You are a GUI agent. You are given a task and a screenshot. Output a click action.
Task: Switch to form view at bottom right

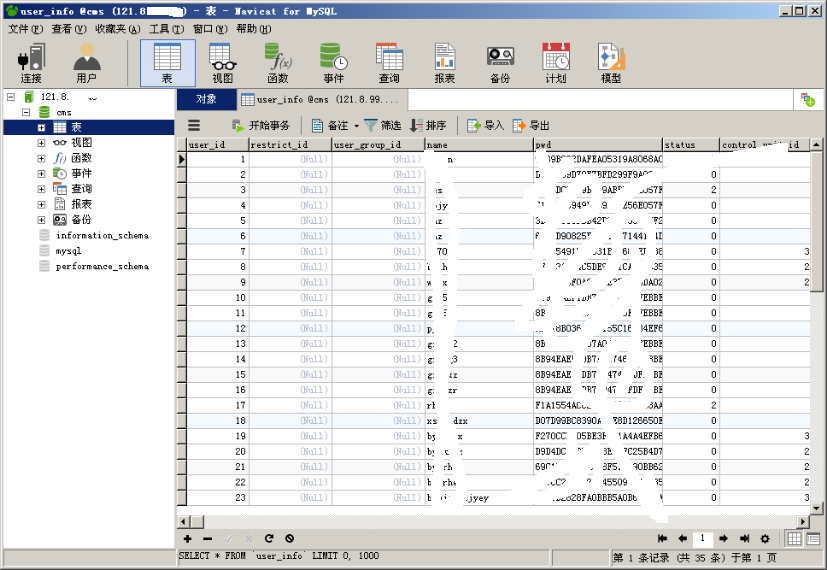[813, 539]
